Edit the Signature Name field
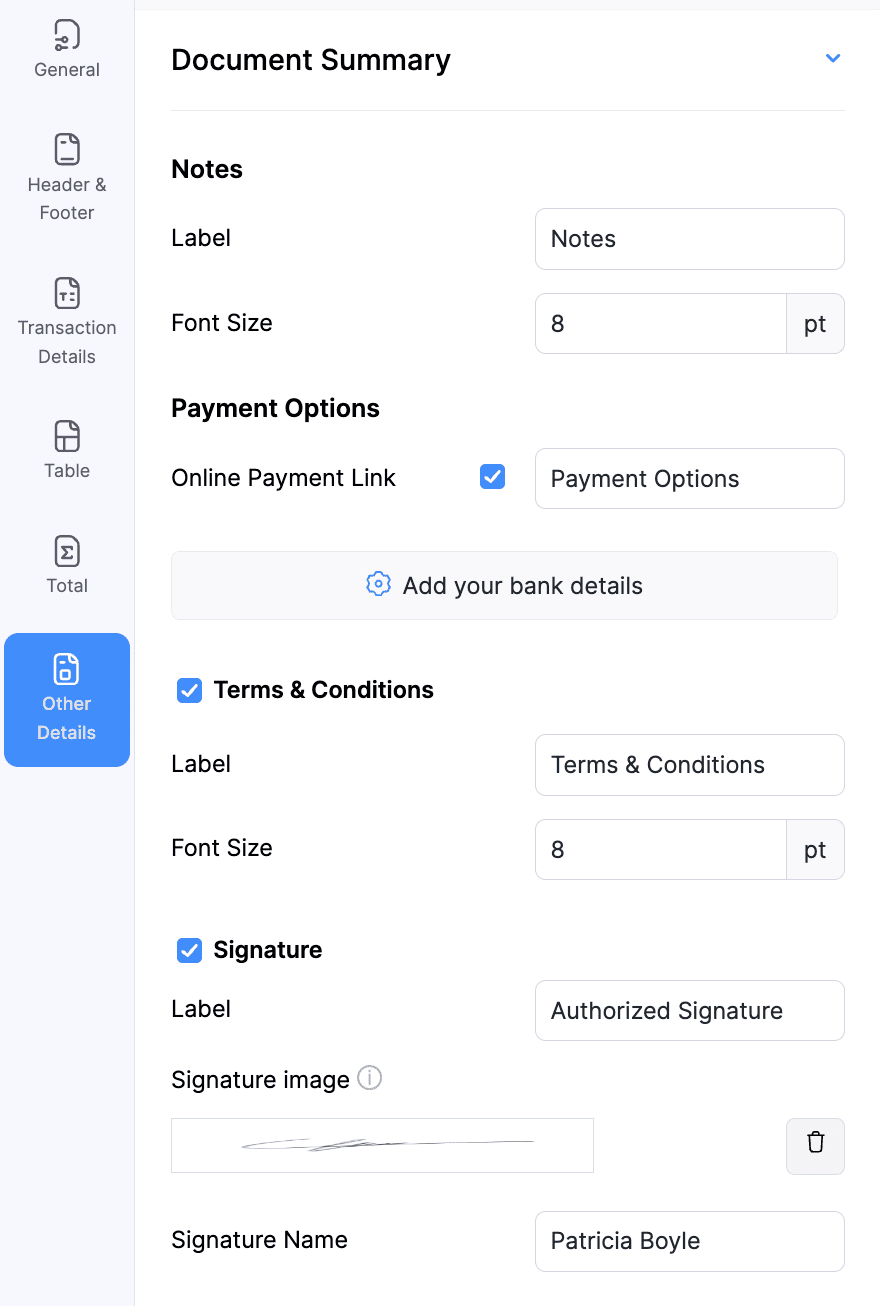 [689, 1241]
